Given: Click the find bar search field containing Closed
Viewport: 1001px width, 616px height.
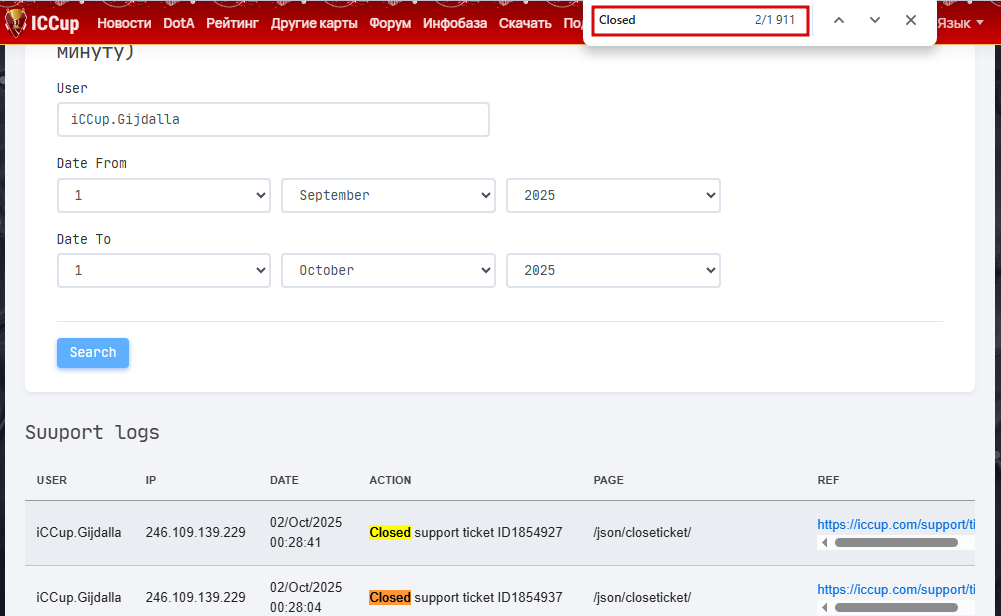Looking at the screenshot, I should [700, 20].
